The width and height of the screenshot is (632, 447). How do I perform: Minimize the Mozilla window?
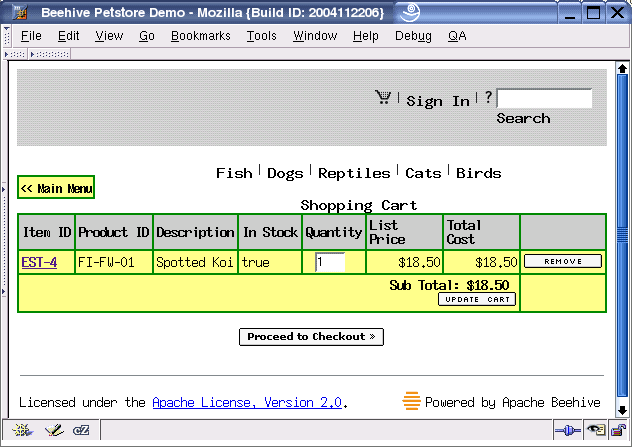[x=570, y=13]
